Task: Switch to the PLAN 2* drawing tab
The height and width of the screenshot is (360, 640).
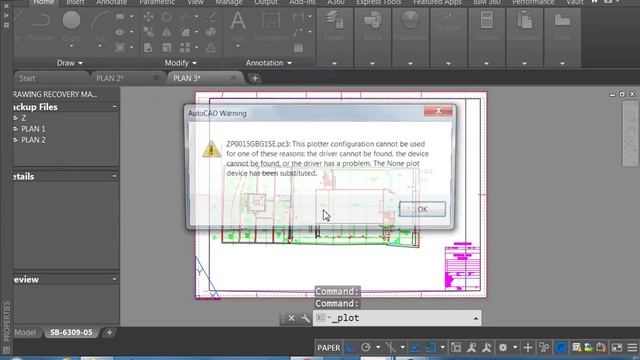Action: tap(109, 78)
